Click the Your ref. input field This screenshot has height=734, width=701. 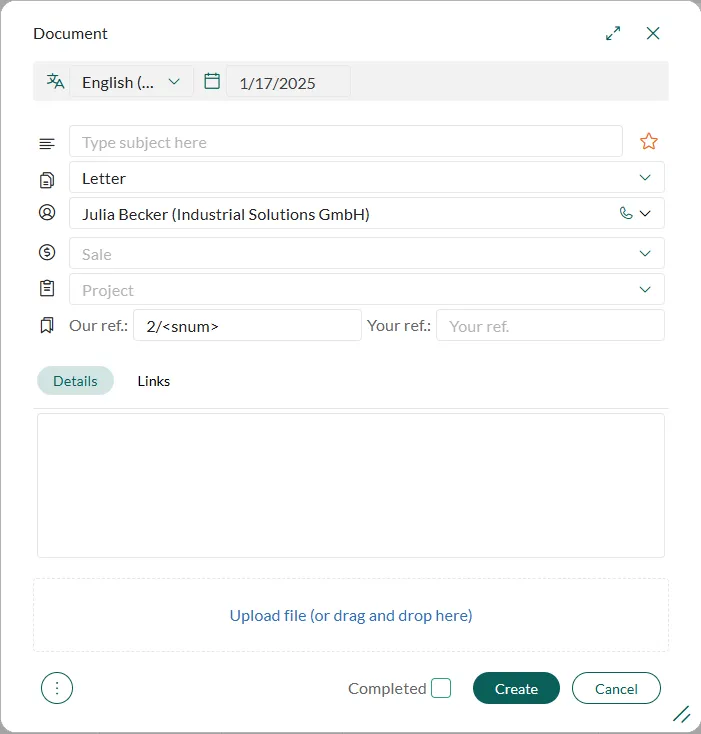pos(550,326)
